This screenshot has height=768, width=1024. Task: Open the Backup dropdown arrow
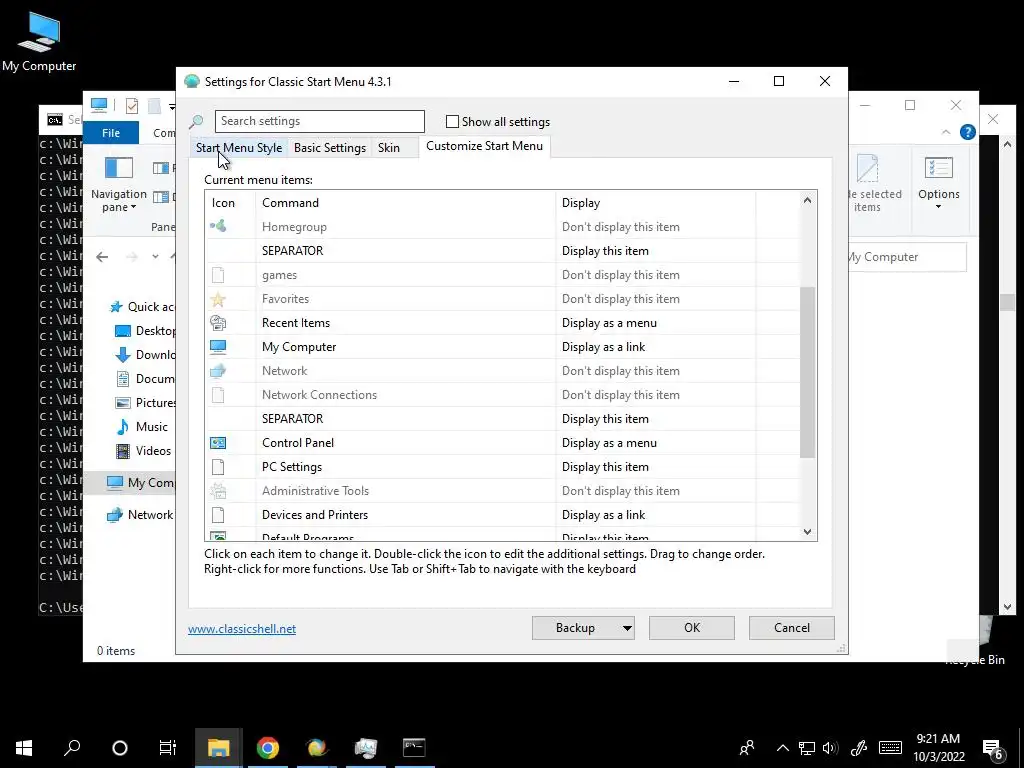[627, 628]
